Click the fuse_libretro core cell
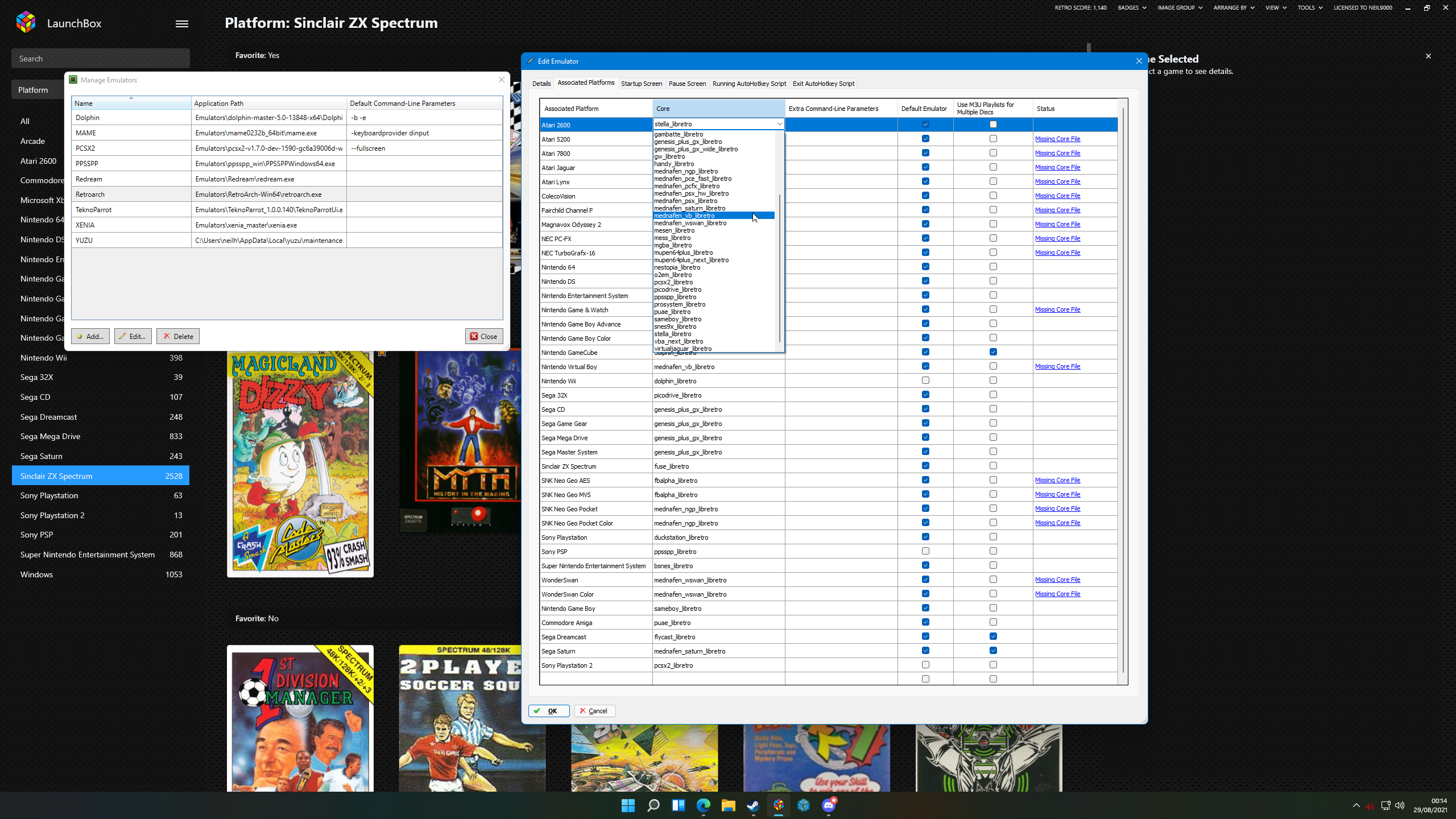The image size is (1456, 819). coord(718,466)
